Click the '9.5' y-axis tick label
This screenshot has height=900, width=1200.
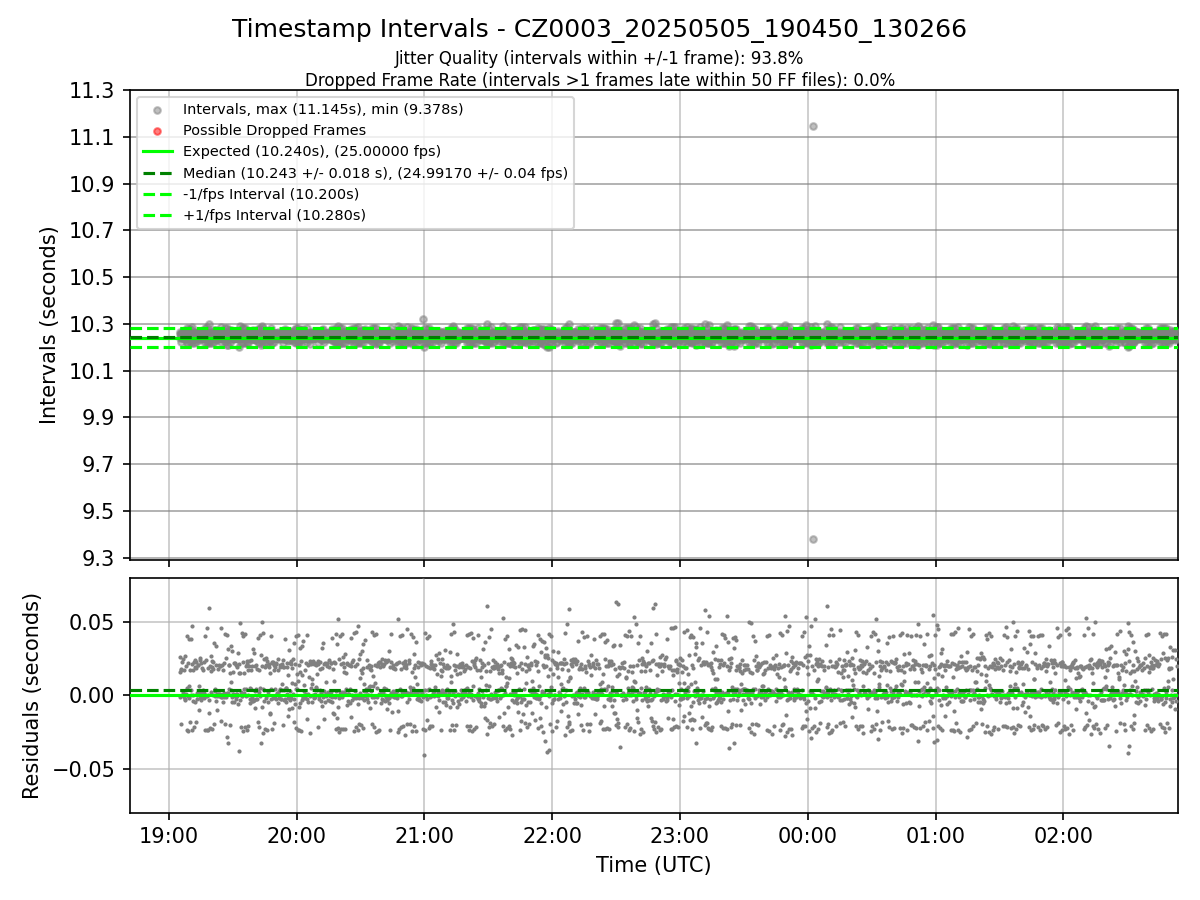pos(98,511)
